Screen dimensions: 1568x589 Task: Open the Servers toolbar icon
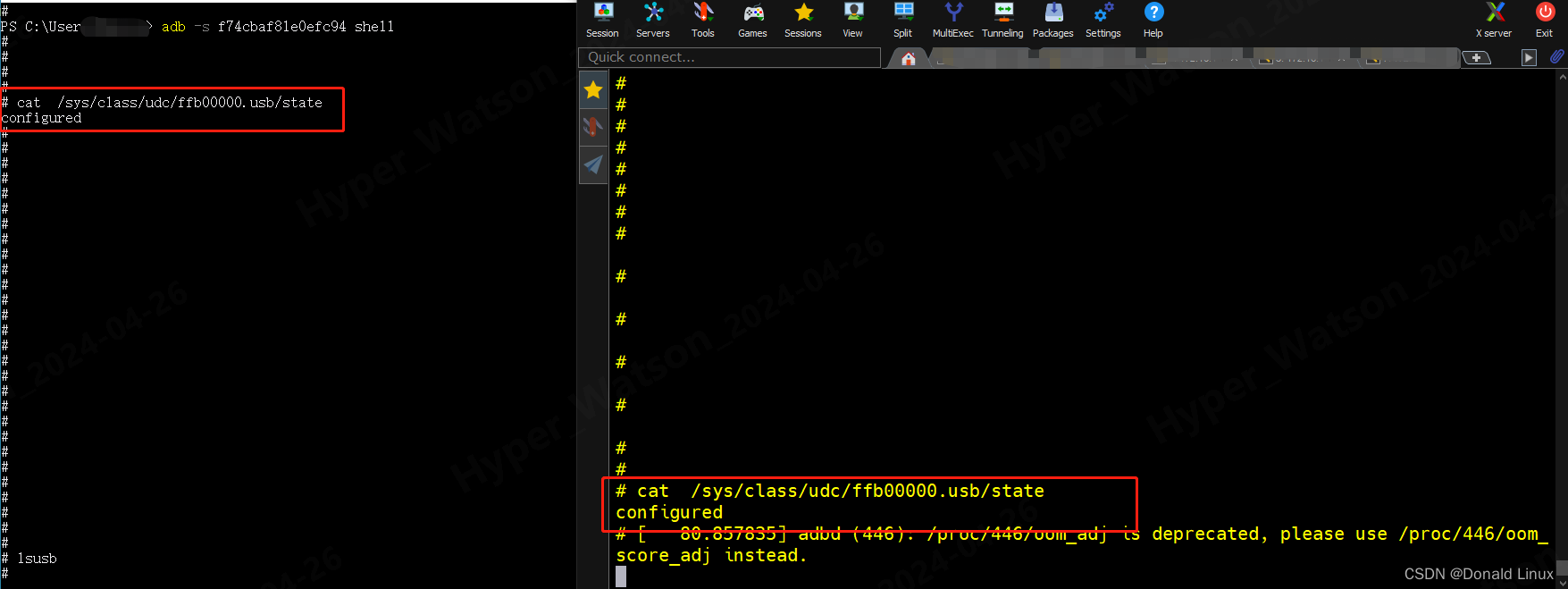[653, 20]
